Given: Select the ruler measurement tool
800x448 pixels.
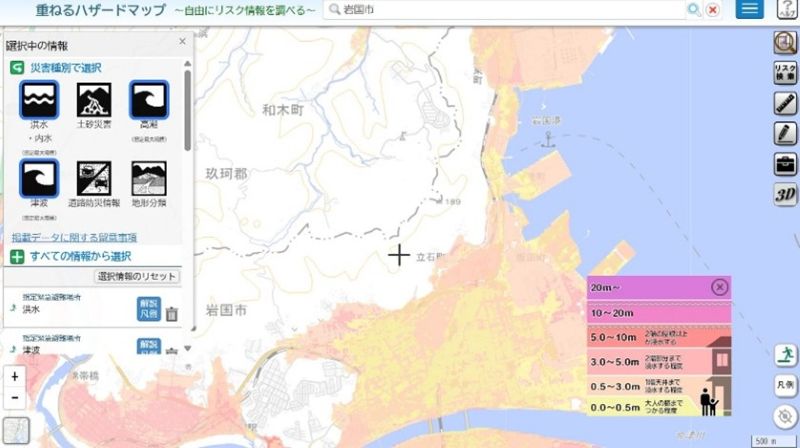Looking at the screenshot, I should point(785,104).
